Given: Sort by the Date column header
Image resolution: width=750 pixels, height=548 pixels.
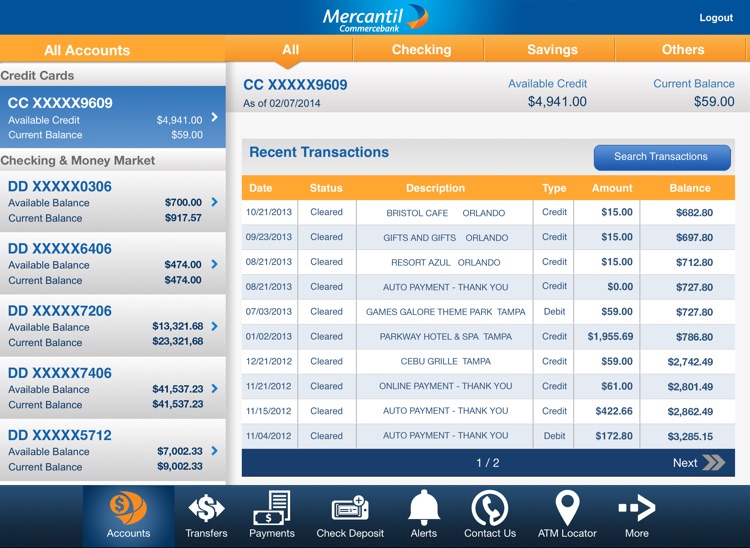Looking at the screenshot, I should click(x=261, y=188).
